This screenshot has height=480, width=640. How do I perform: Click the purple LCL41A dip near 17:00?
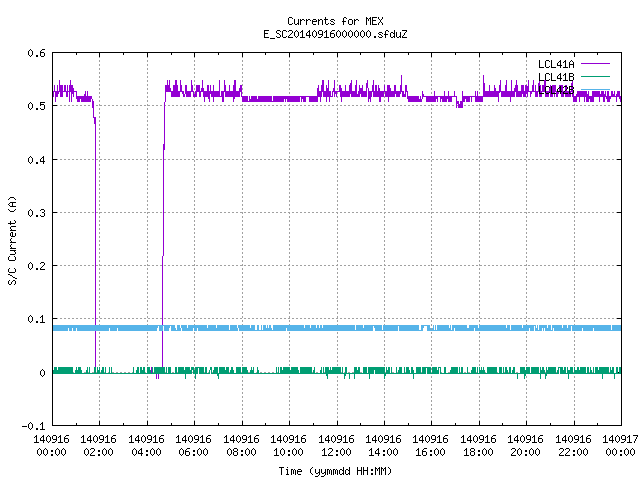[460, 103]
